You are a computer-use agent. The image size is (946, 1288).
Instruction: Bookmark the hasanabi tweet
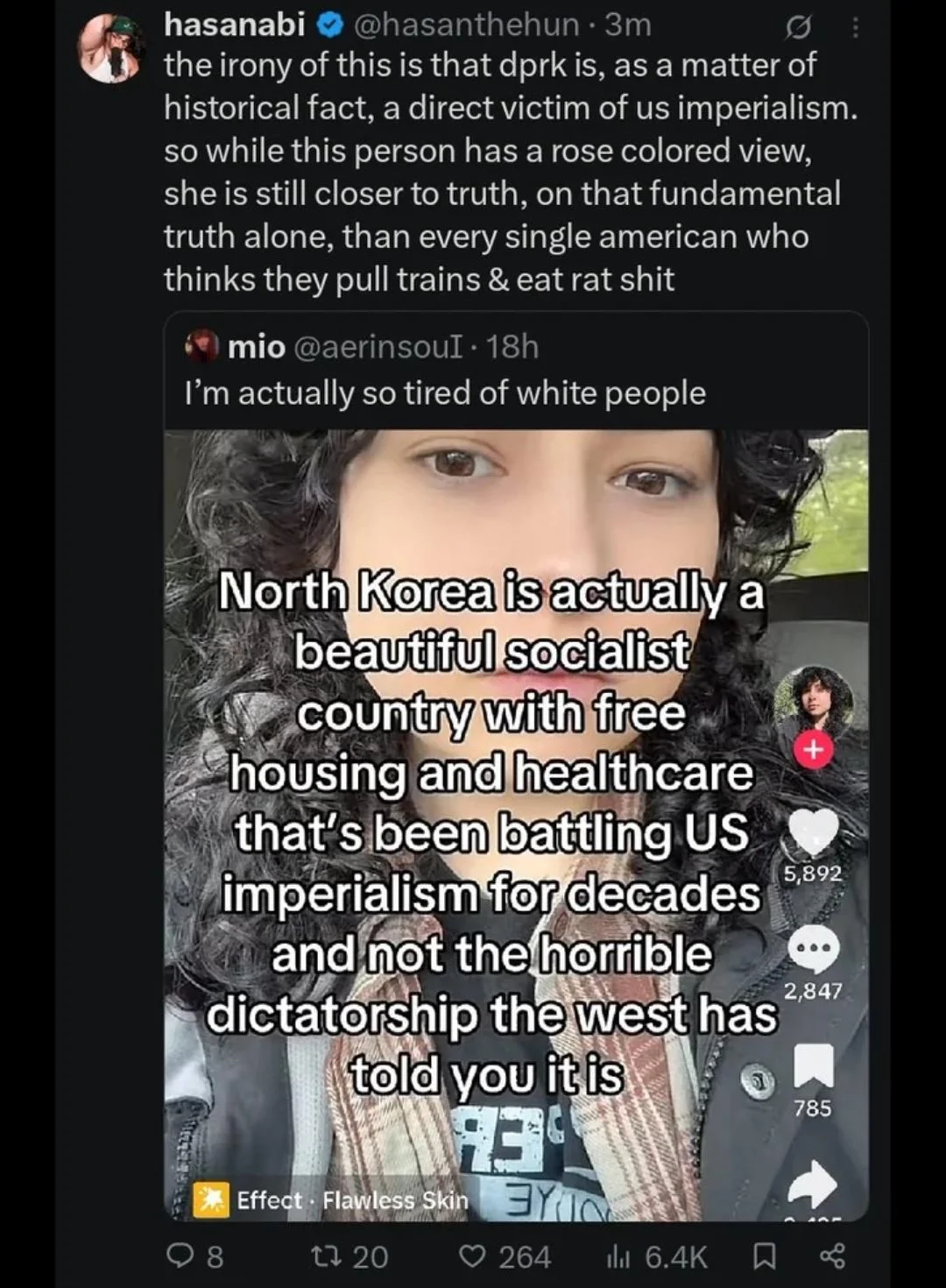pos(765,1257)
